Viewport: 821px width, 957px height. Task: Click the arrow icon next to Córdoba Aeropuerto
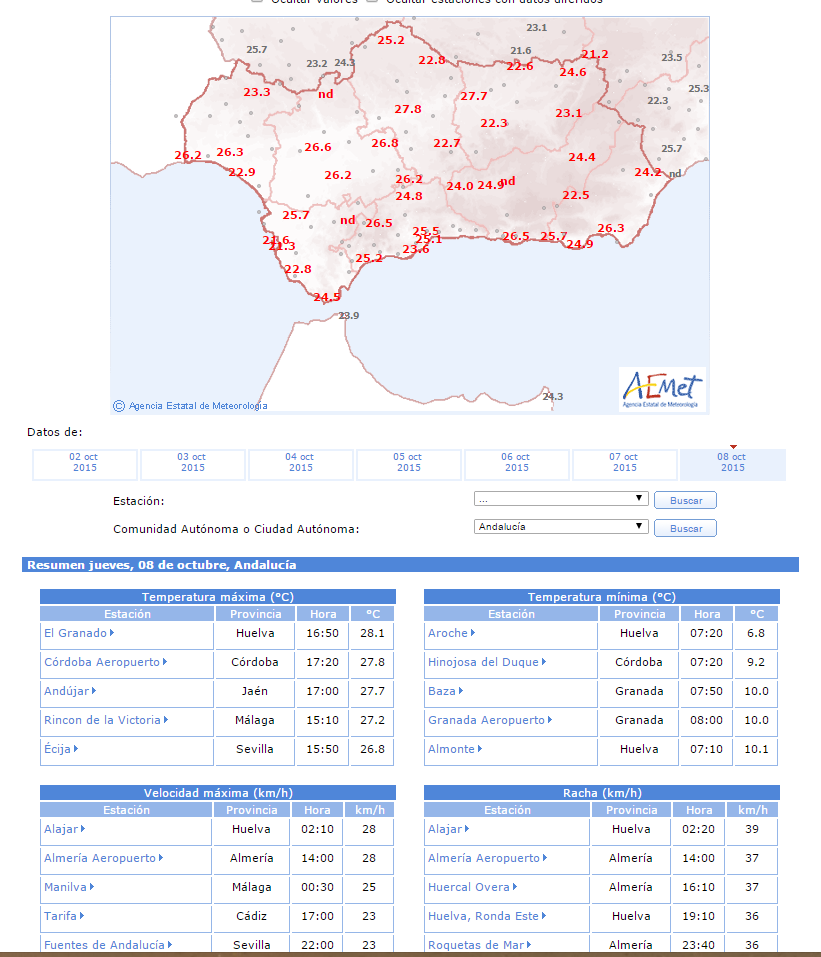coord(165,662)
